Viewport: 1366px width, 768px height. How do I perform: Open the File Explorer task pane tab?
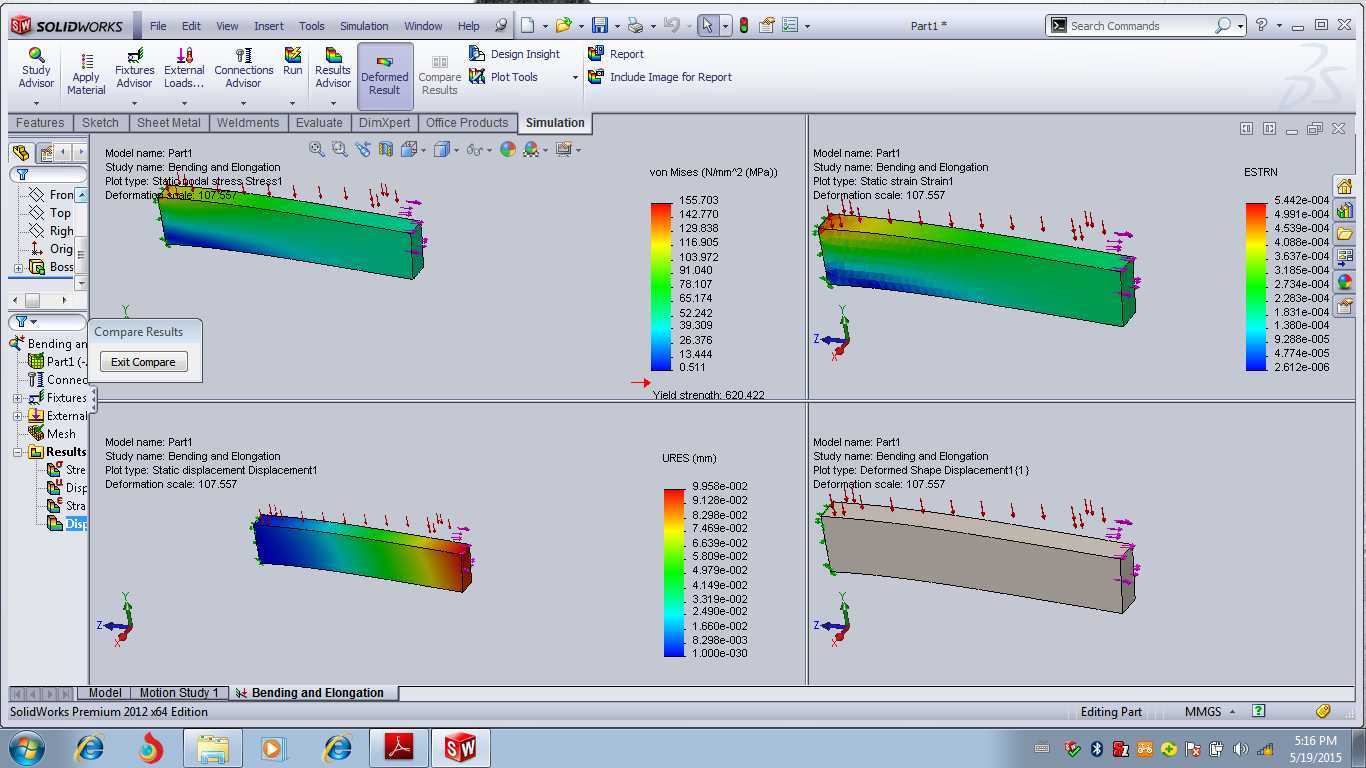tap(1344, 234)
